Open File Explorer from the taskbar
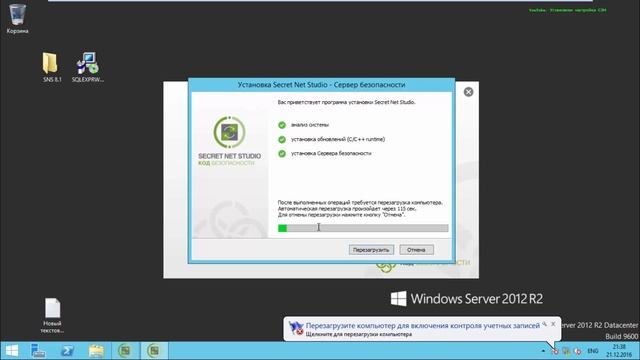 click(x=96, y=351)
